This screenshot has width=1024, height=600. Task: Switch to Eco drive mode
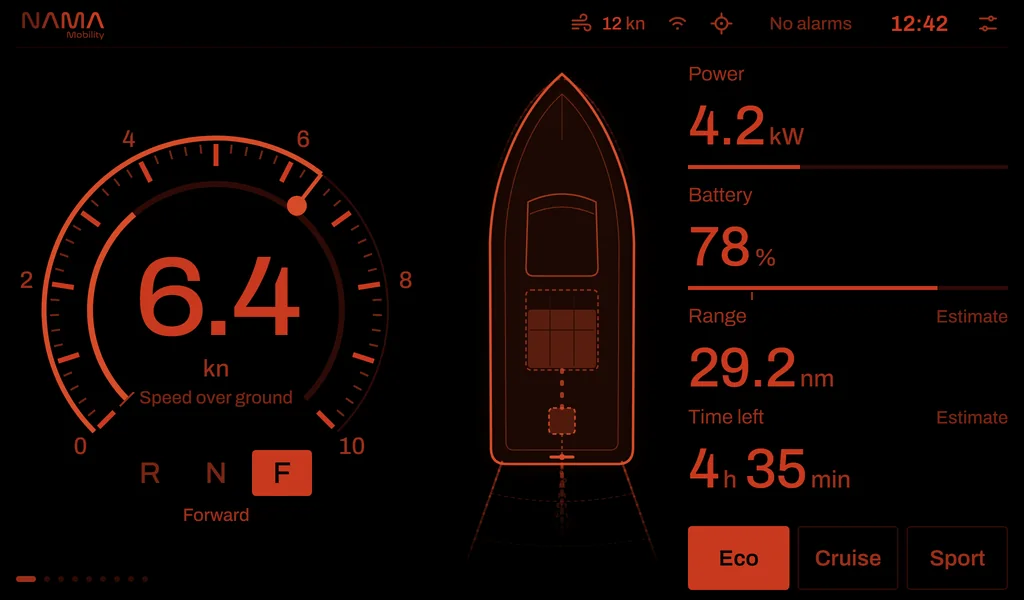pyautogui.click(x=739, y=558)
